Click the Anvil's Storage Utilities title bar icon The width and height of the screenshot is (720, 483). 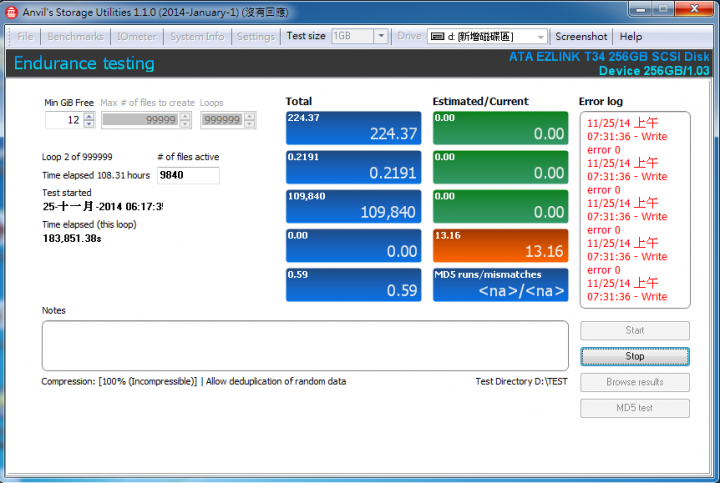tap(11, 12)
